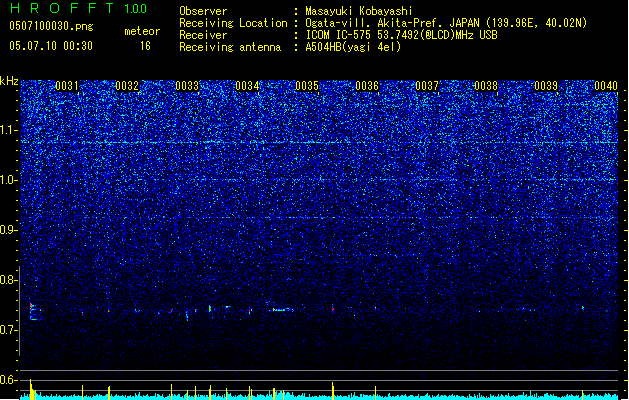
Task: Click the meteor count value 16
Action: coord(145,46)
